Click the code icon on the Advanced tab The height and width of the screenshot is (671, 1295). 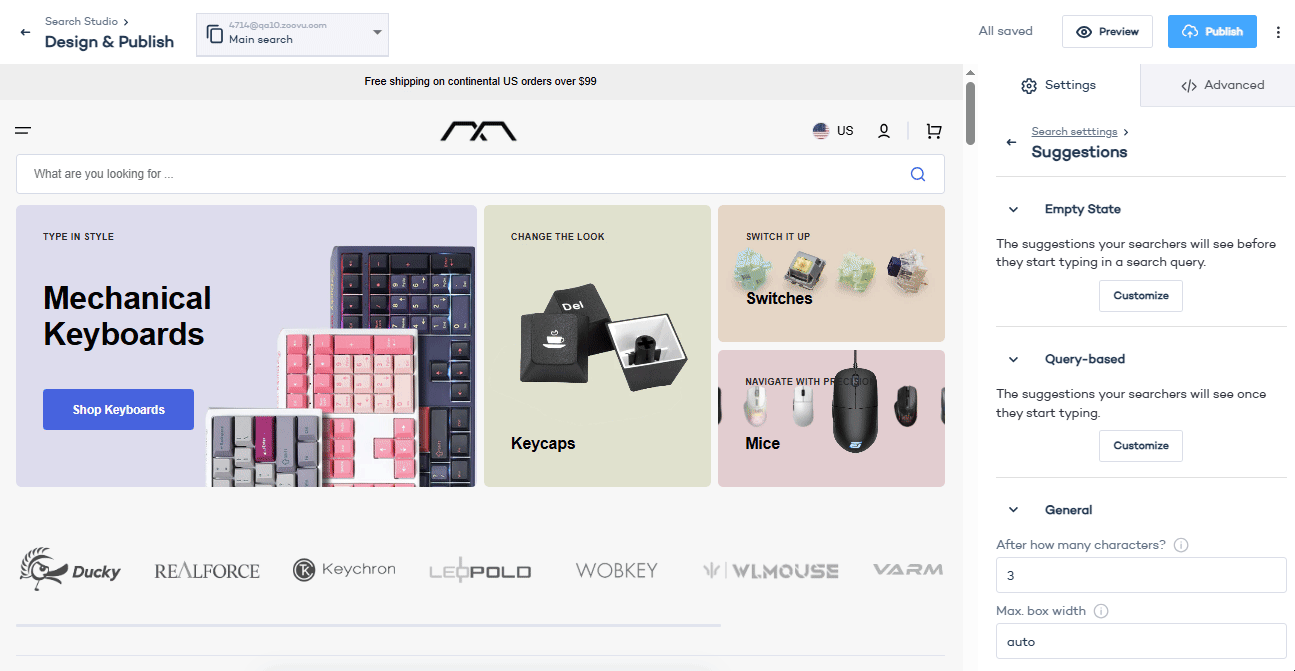click(1191, 84)
